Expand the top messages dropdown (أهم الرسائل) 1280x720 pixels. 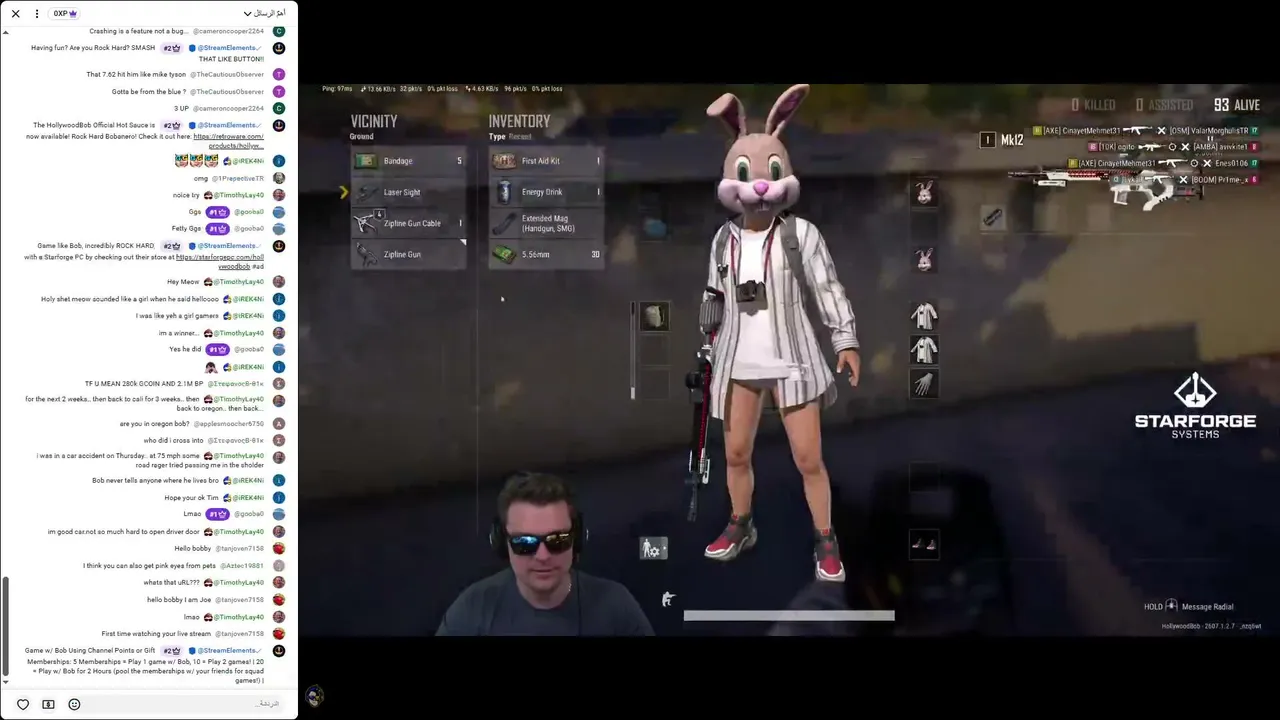click(x=265, y=14)
